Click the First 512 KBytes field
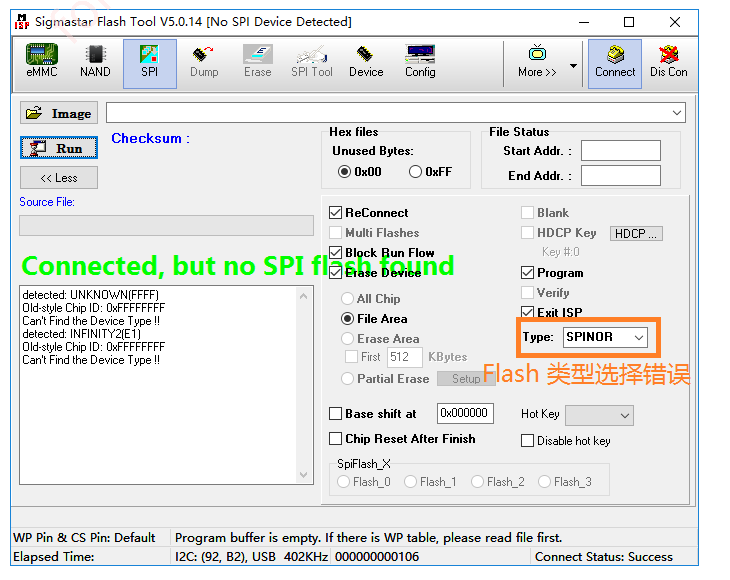Screen dimensions: 730x580 click(x=405, y=357)
